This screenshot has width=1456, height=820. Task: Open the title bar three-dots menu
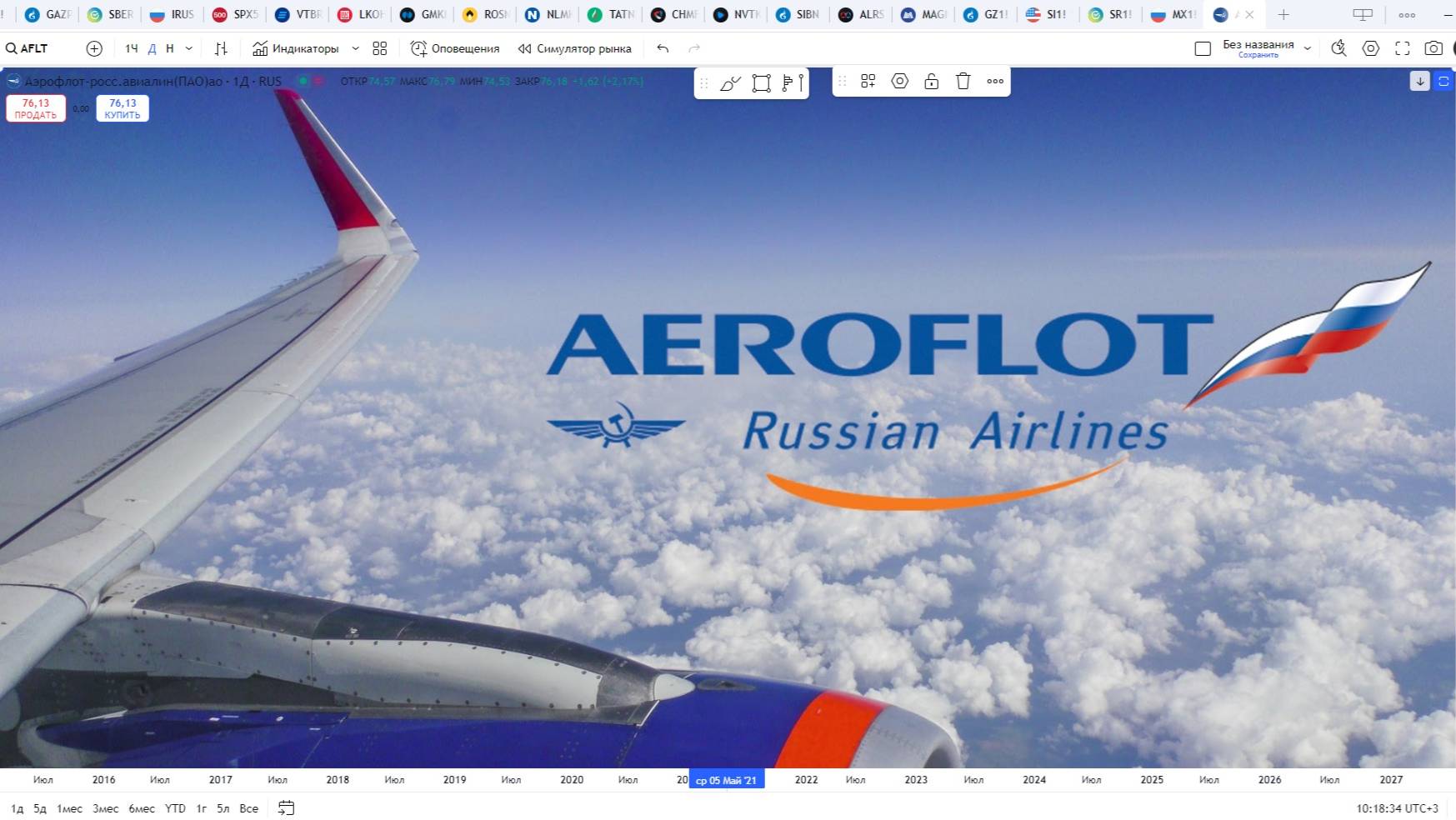pyautogui.click(x=1407, y=14)
